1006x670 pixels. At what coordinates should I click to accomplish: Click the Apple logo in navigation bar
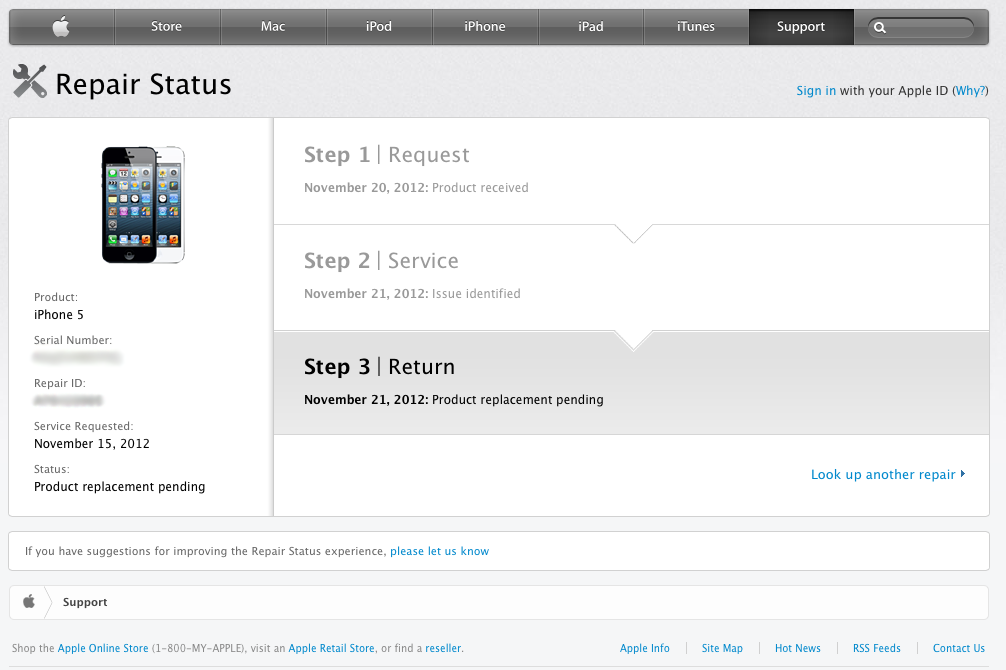coord(61,27)
